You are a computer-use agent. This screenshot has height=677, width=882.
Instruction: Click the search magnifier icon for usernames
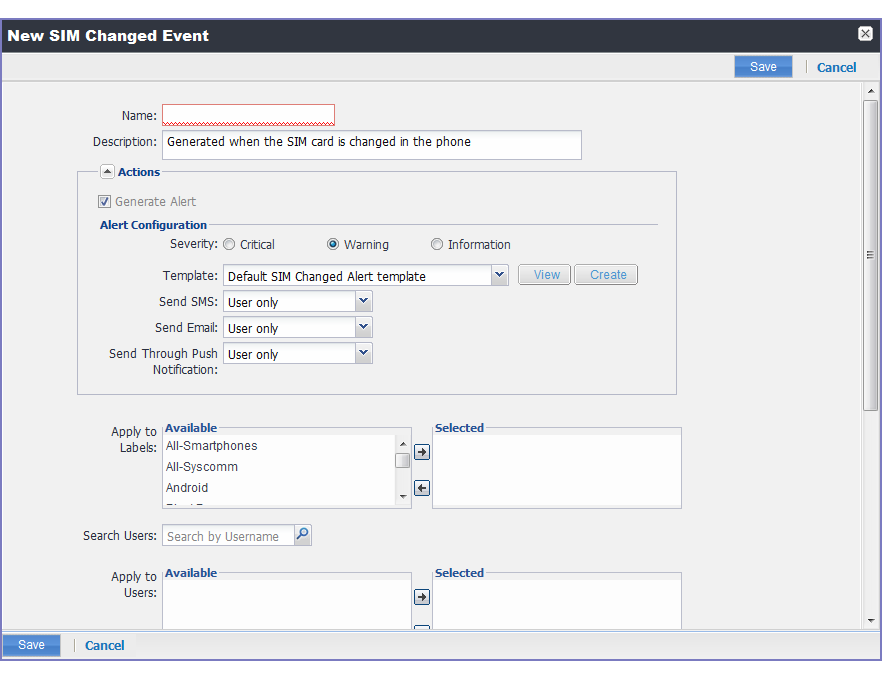(302, 535)
